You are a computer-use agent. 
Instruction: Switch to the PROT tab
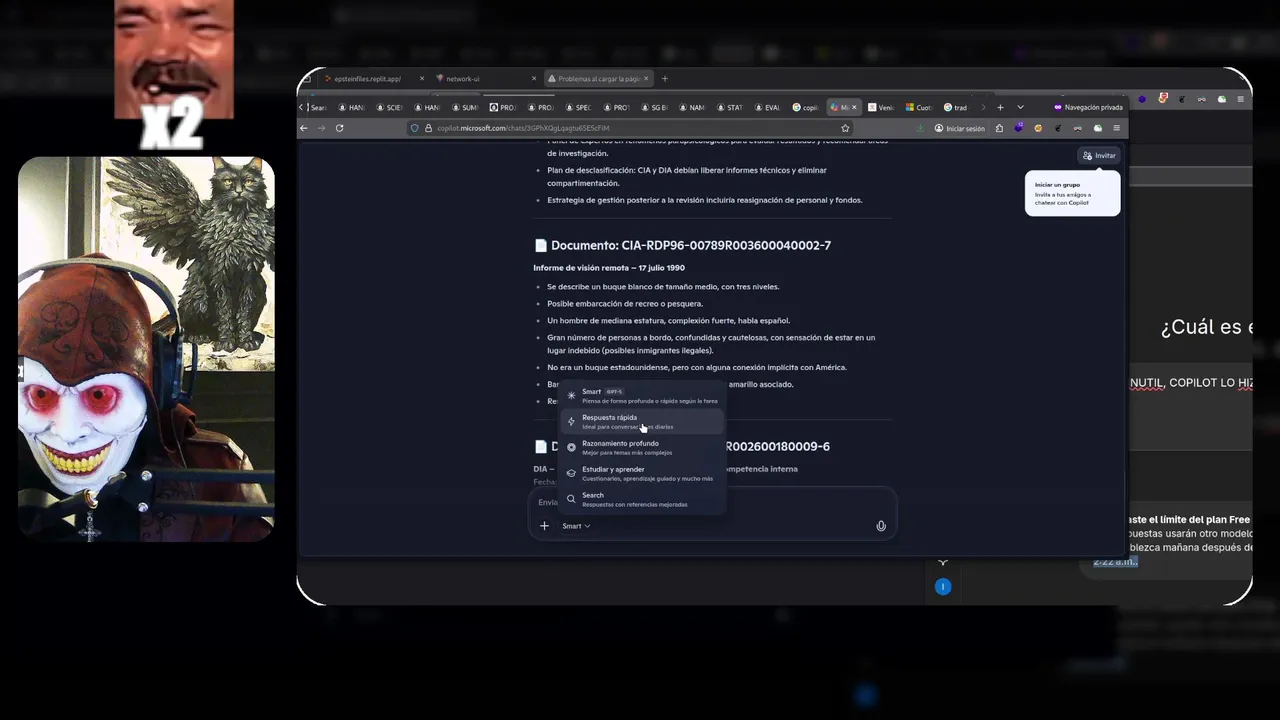click(x=616, y=107)
